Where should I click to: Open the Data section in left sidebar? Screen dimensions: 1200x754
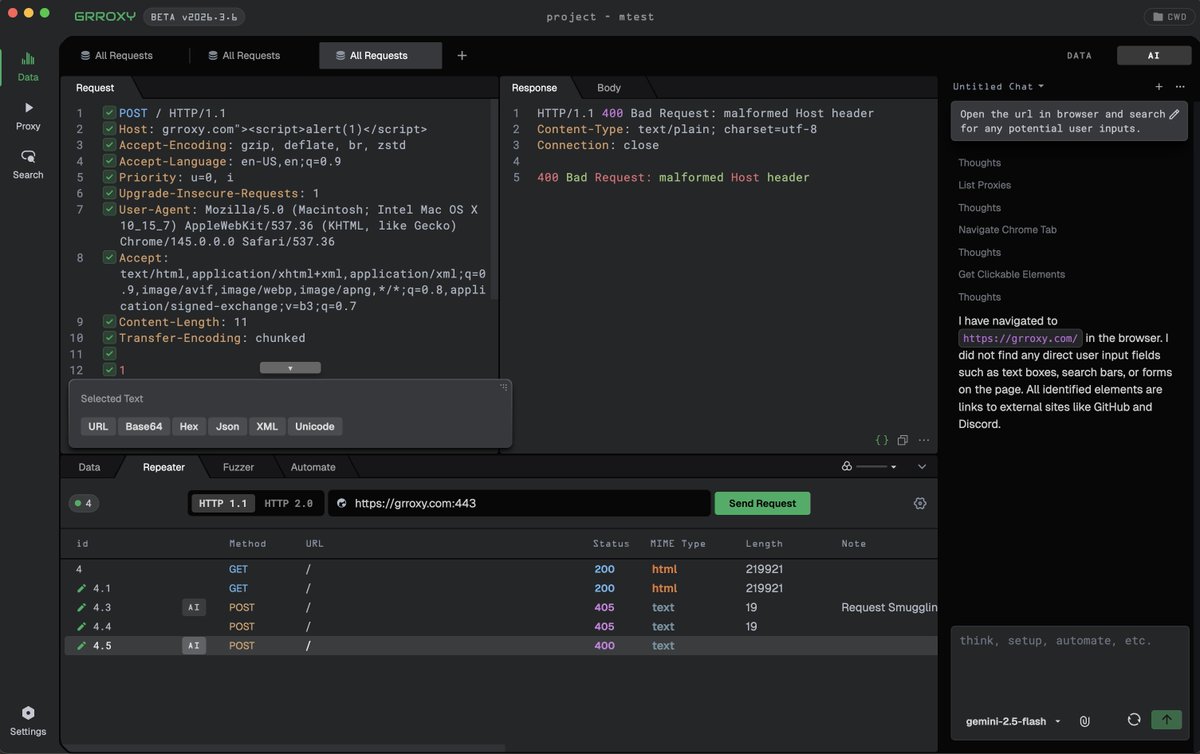tap(28, 66)
